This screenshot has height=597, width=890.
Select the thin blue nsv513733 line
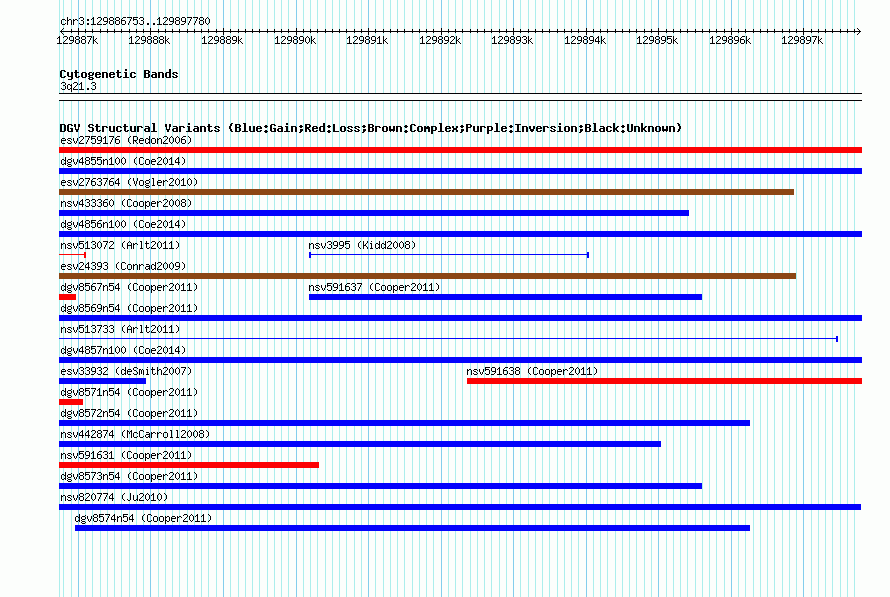point(448,339)
